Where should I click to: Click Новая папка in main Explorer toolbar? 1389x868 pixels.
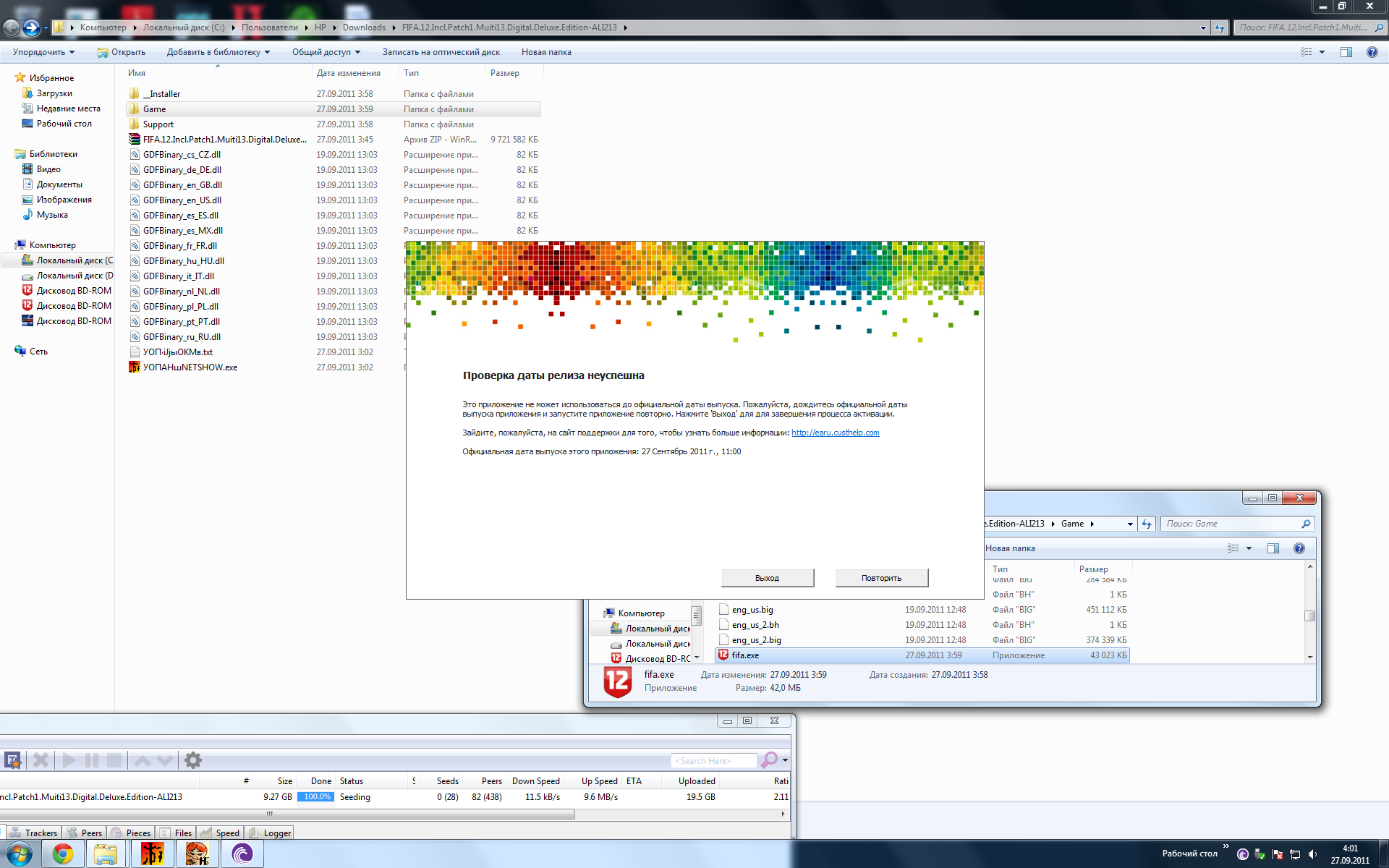(546, 52)
